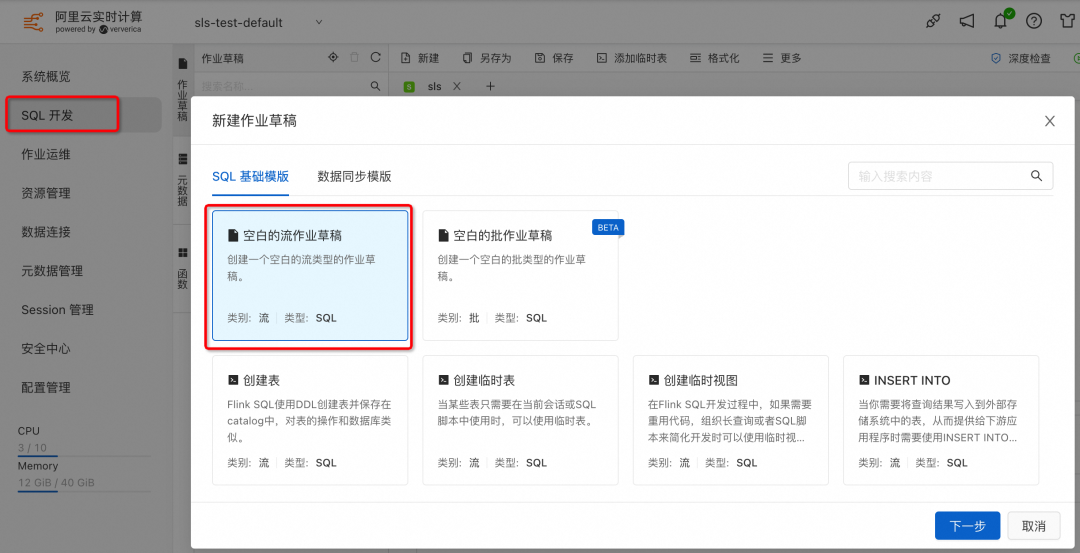Click the template search magnifier icon

pos(1036,176)
